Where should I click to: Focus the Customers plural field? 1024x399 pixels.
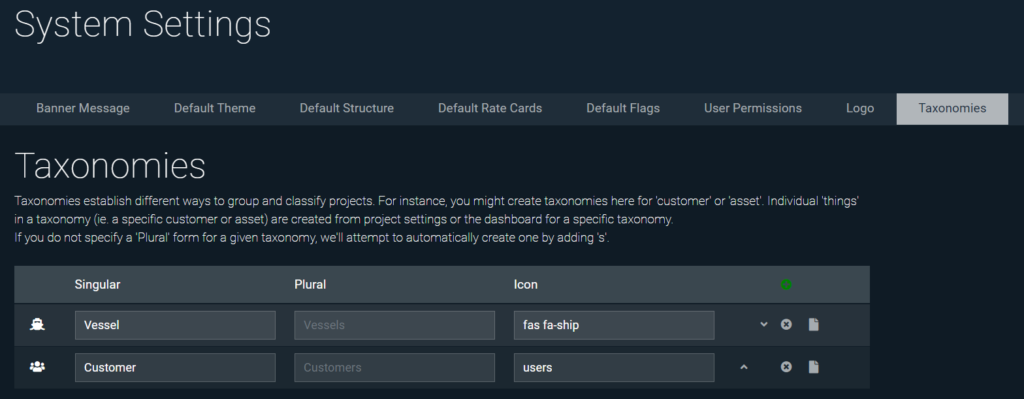pyautogui.click(x=394, y=367)
